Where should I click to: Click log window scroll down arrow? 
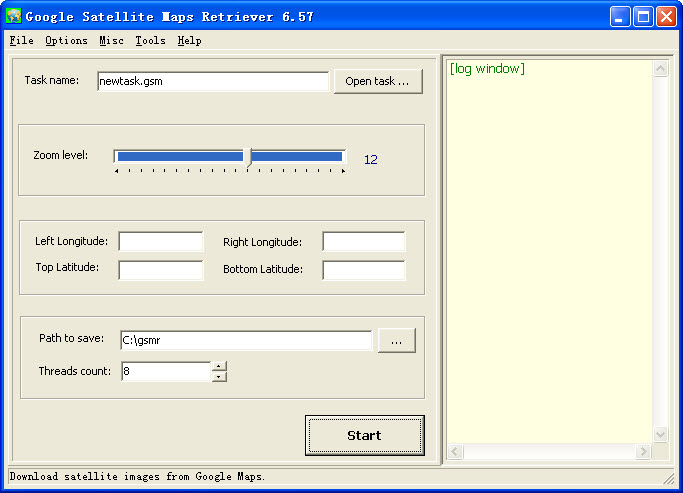click(x=660, y=434)
